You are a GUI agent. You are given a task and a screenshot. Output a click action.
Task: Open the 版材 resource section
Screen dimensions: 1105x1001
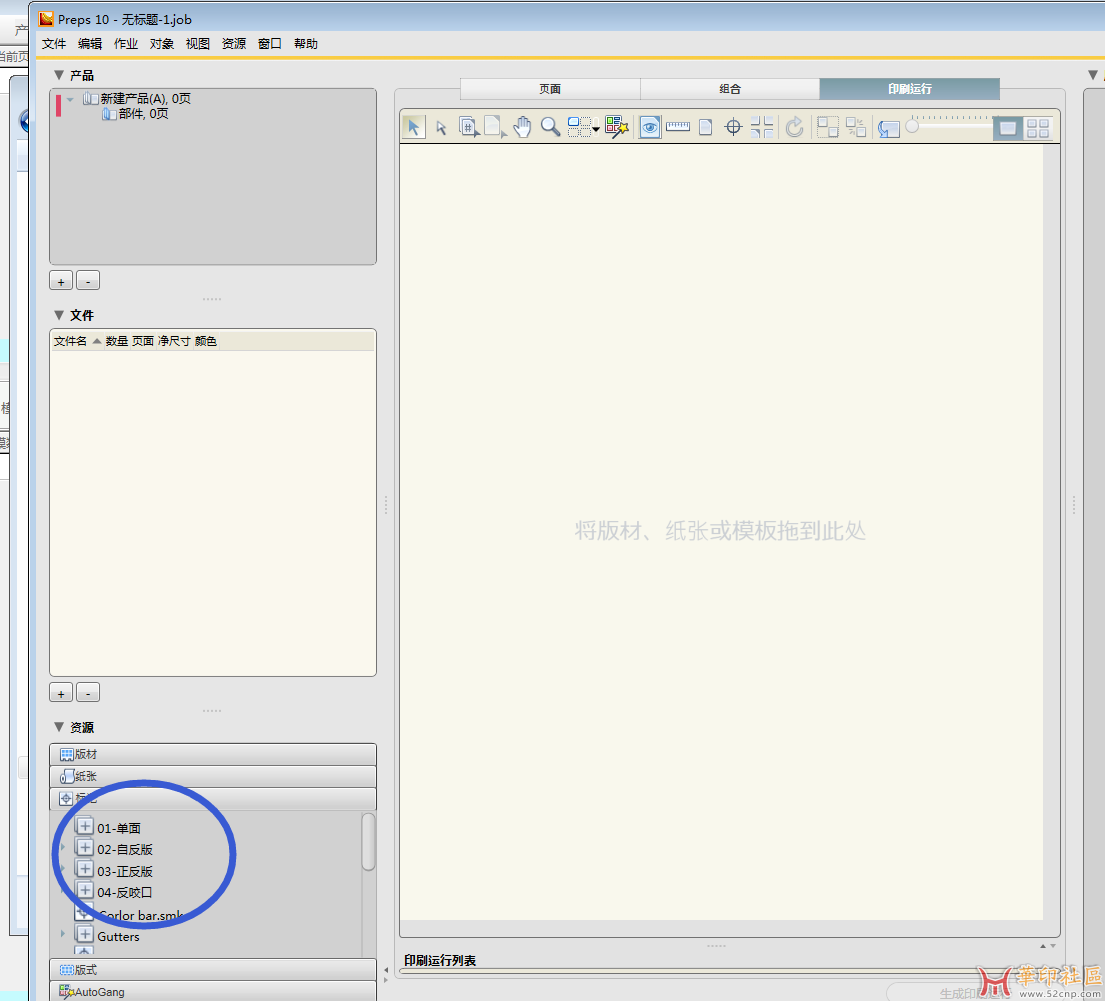(213, 754)
